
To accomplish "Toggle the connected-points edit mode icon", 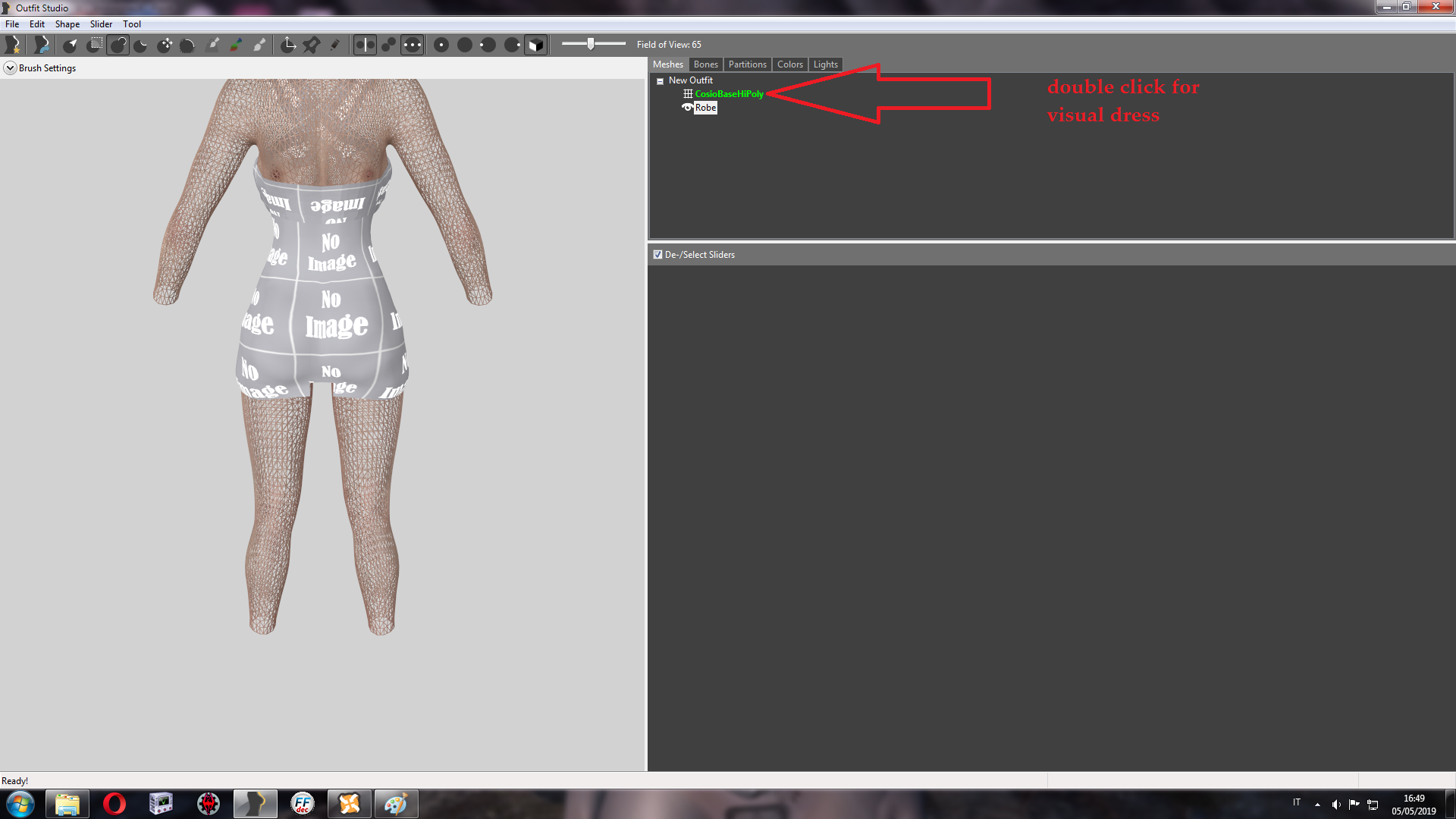I will coord(388,45).
